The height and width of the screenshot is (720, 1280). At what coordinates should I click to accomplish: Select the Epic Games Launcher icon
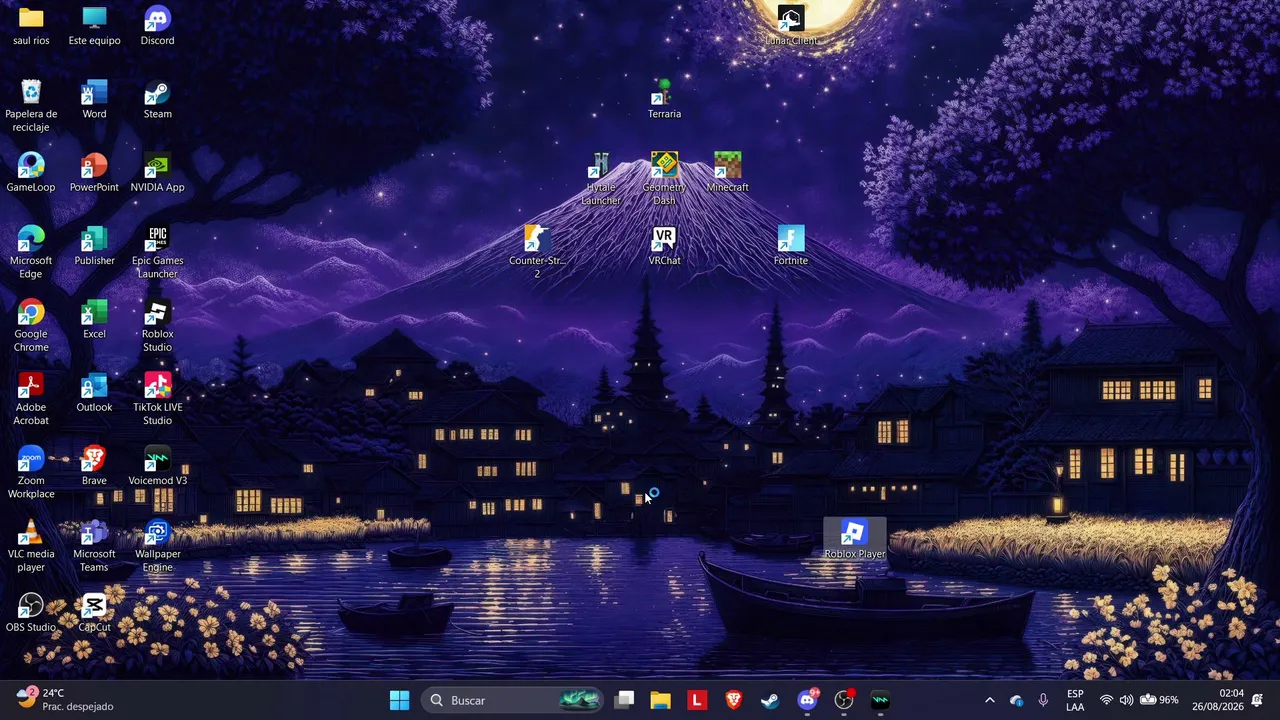click(157, 252)
